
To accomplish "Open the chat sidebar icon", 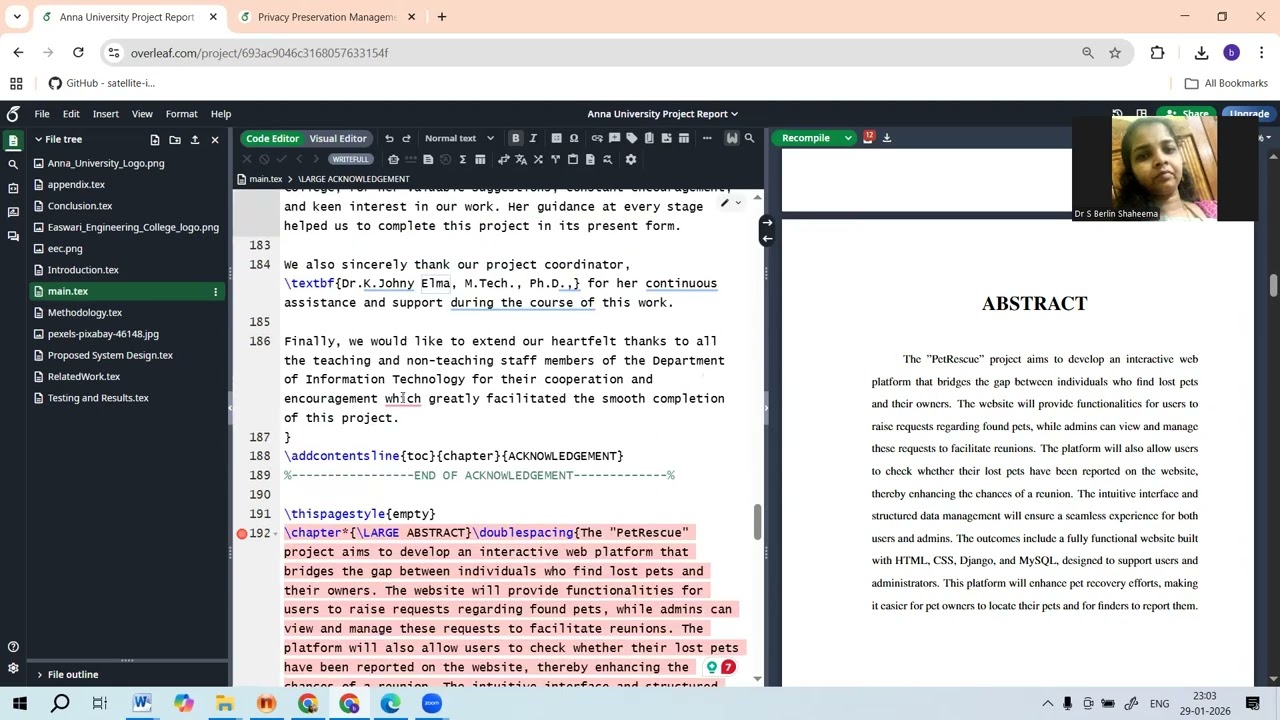I will click(13, 236).
